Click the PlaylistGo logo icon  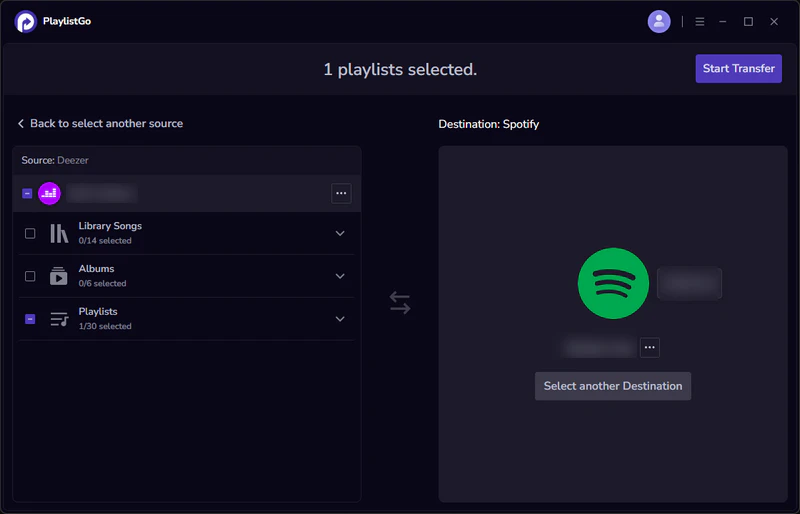pos(26,21)
